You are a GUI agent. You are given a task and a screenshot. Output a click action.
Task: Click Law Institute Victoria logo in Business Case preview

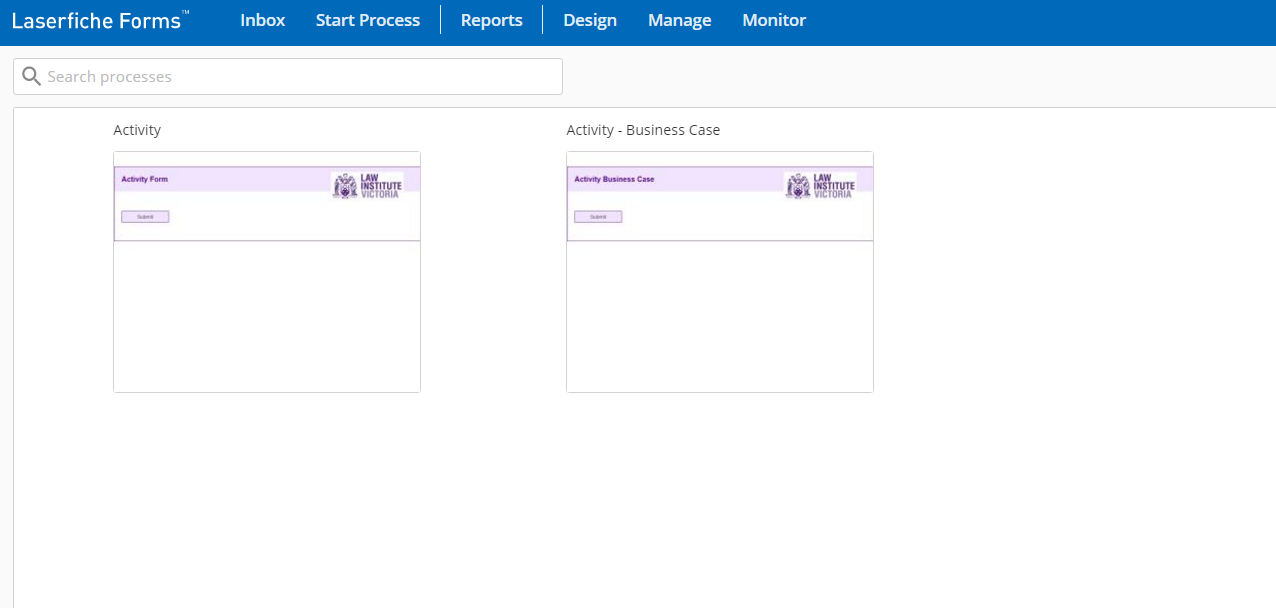[x=819, y=186]
